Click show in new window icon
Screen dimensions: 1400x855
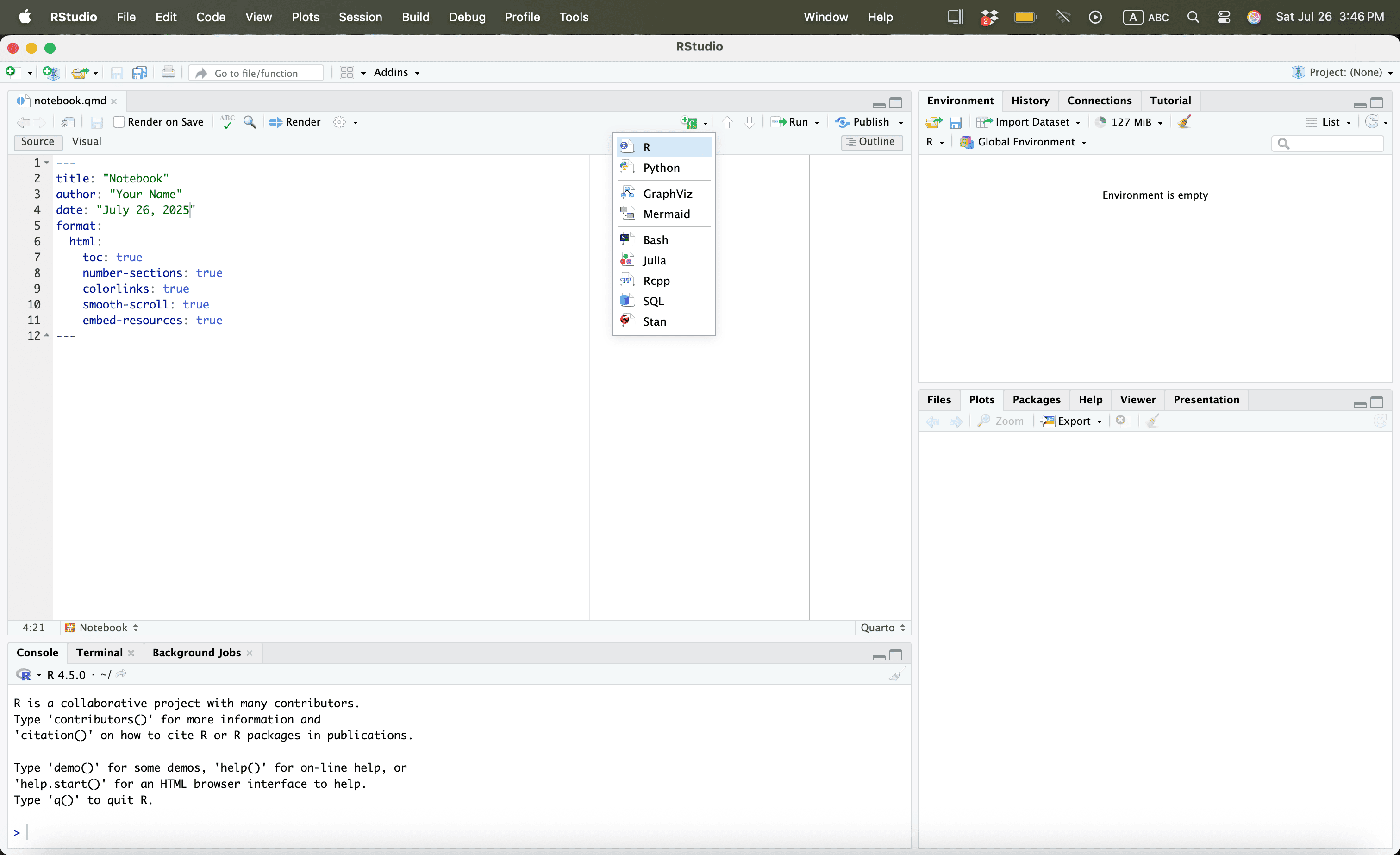68,122
